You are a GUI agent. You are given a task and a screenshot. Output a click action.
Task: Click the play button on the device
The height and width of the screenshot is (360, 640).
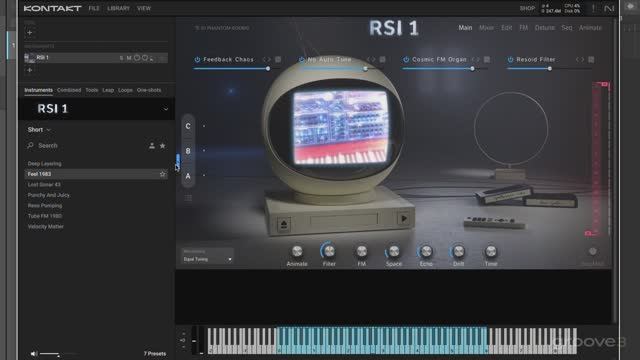coord(404,219)
